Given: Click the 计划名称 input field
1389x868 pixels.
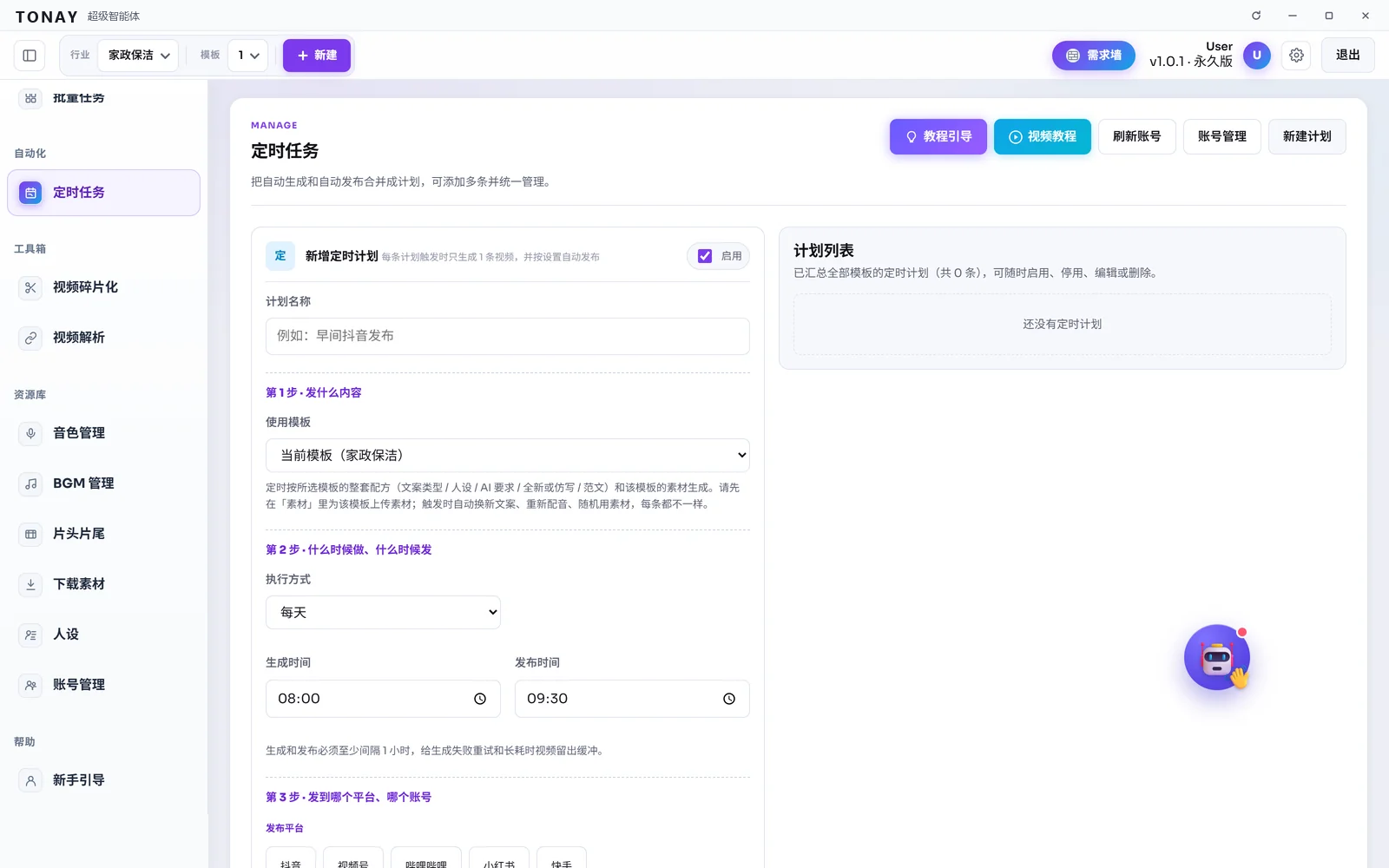Looking at the screenshot, I should click(x=508, y=336).
